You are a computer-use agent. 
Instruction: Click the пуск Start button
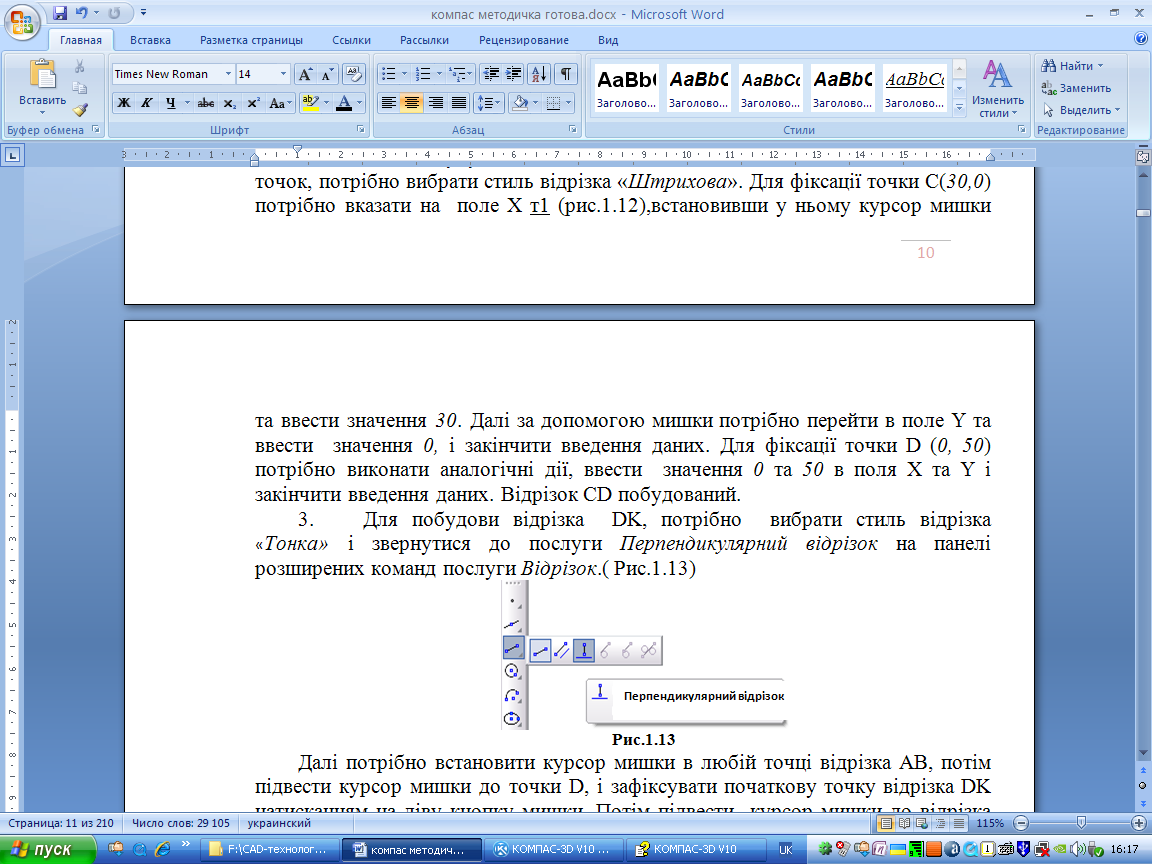click(47, 850)
